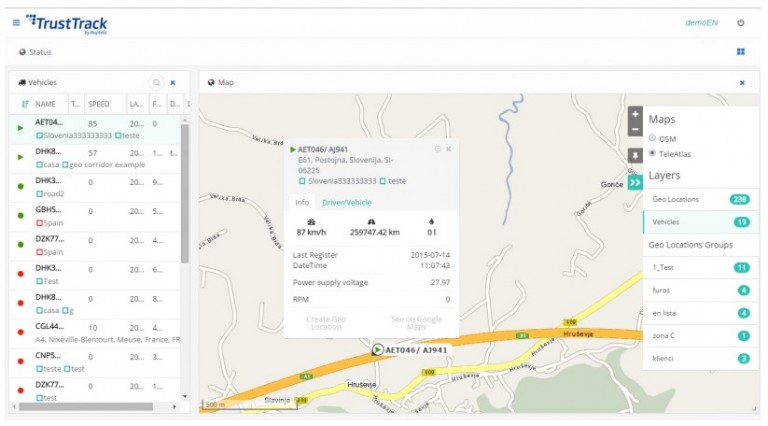Click the sort icon in vehicles table header
Image resolution: width=768 pixels, height=426 pixels.
(x=24, y=104)
